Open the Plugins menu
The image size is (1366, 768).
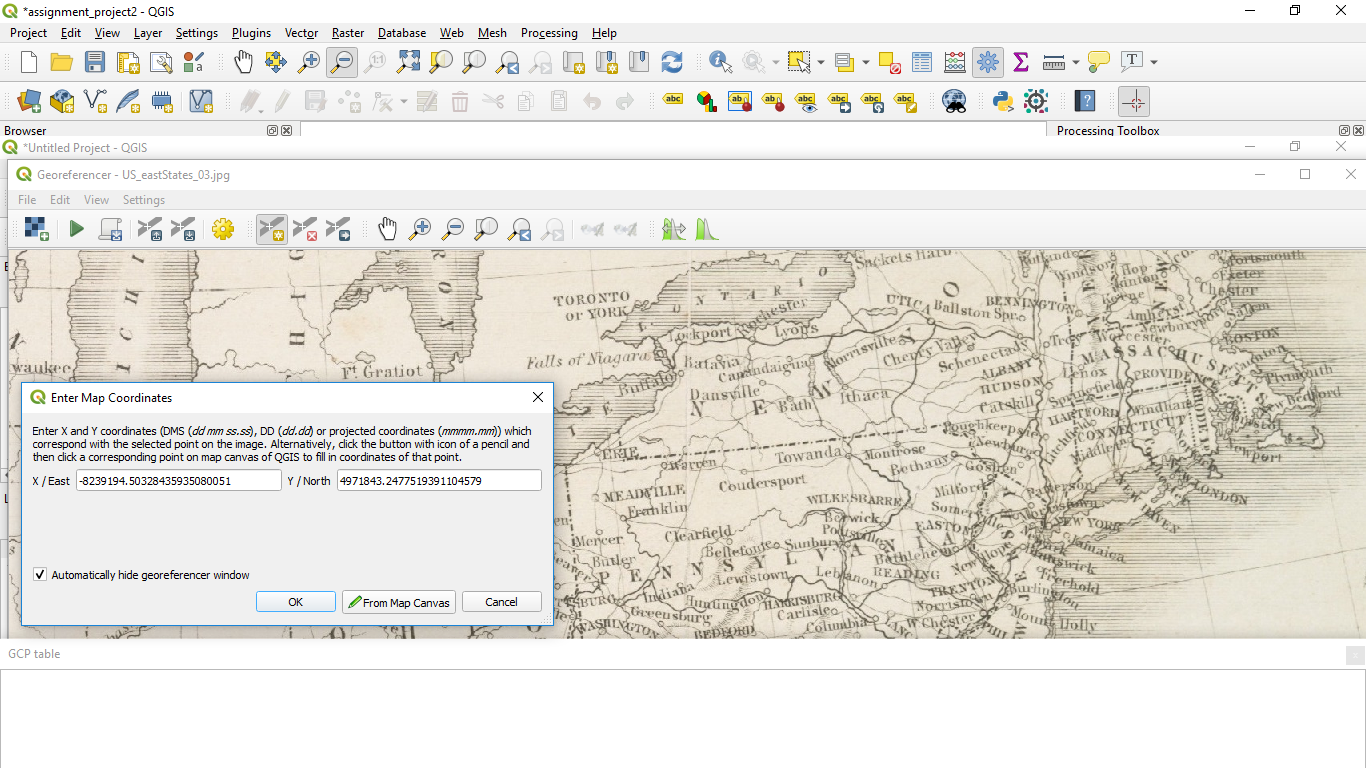[251, 33]
